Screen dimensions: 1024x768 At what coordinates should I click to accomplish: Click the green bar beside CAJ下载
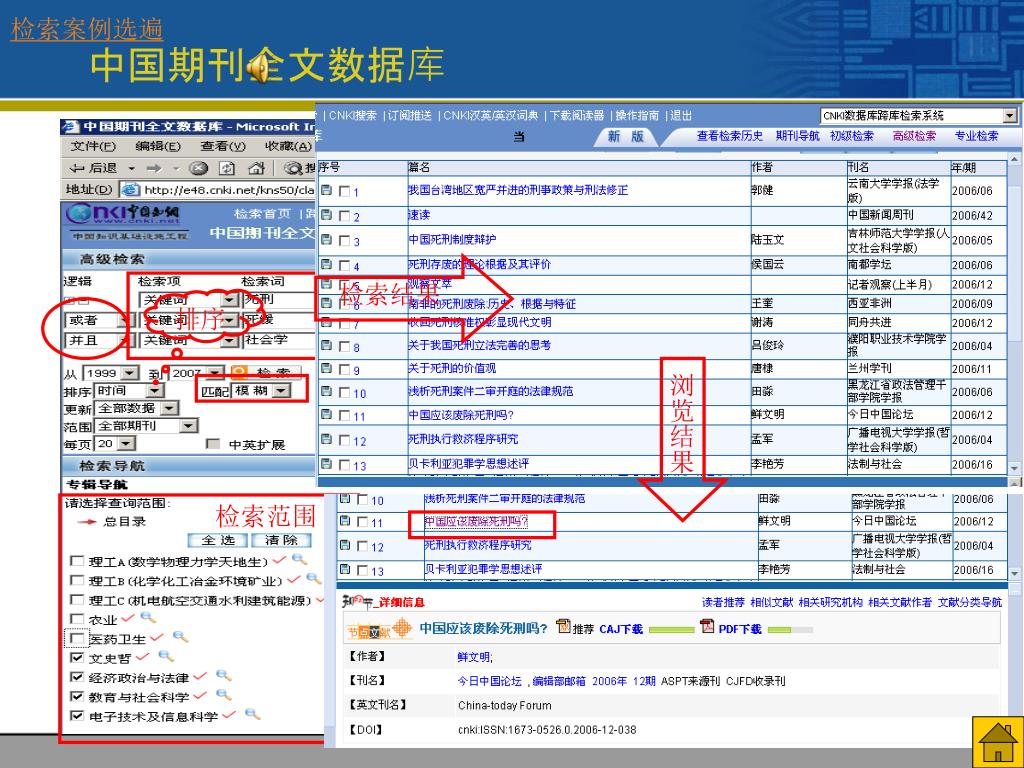point(671,630)
